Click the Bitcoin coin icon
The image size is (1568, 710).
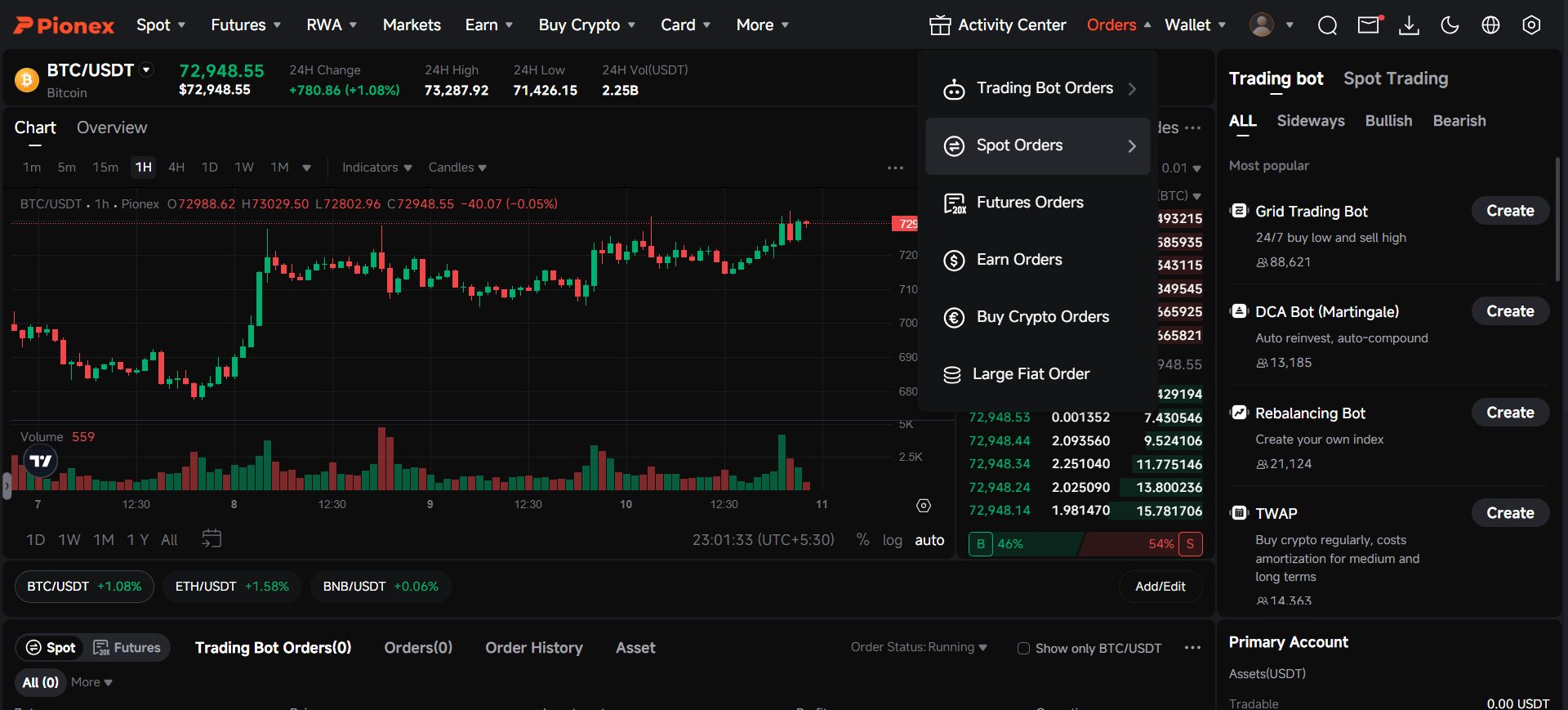point(27,80)
